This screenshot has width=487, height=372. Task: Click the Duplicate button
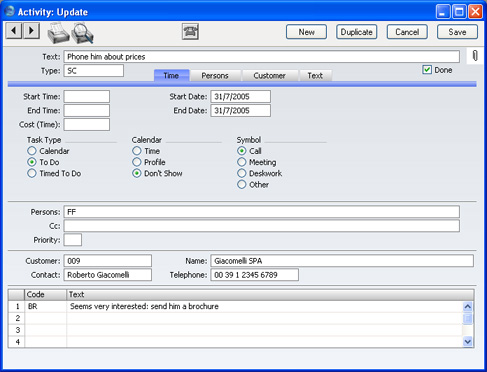(356, 32)
